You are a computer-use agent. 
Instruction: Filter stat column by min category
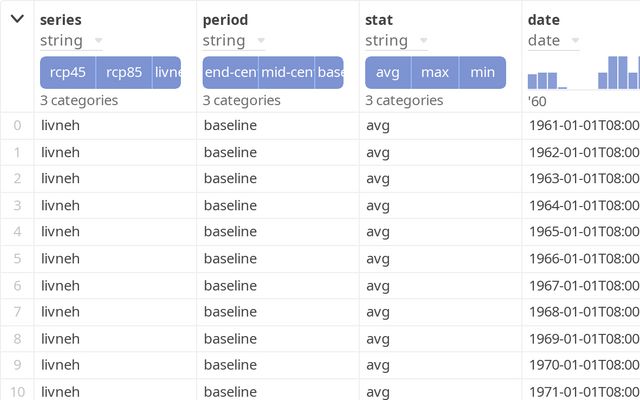(482, 72)
